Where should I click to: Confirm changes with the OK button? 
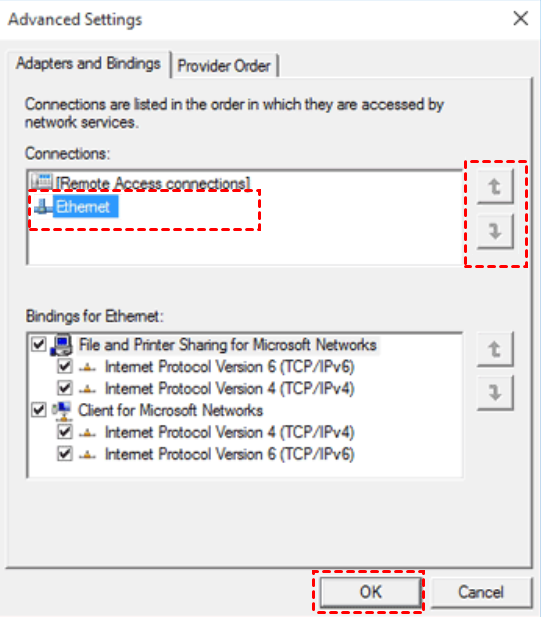point(370,592)
